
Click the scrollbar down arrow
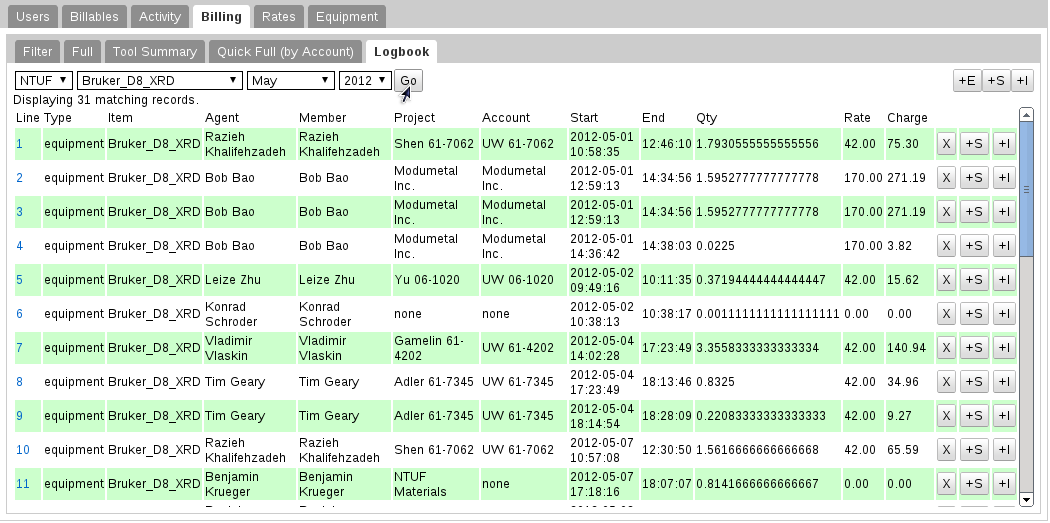tap(1026, 499)
